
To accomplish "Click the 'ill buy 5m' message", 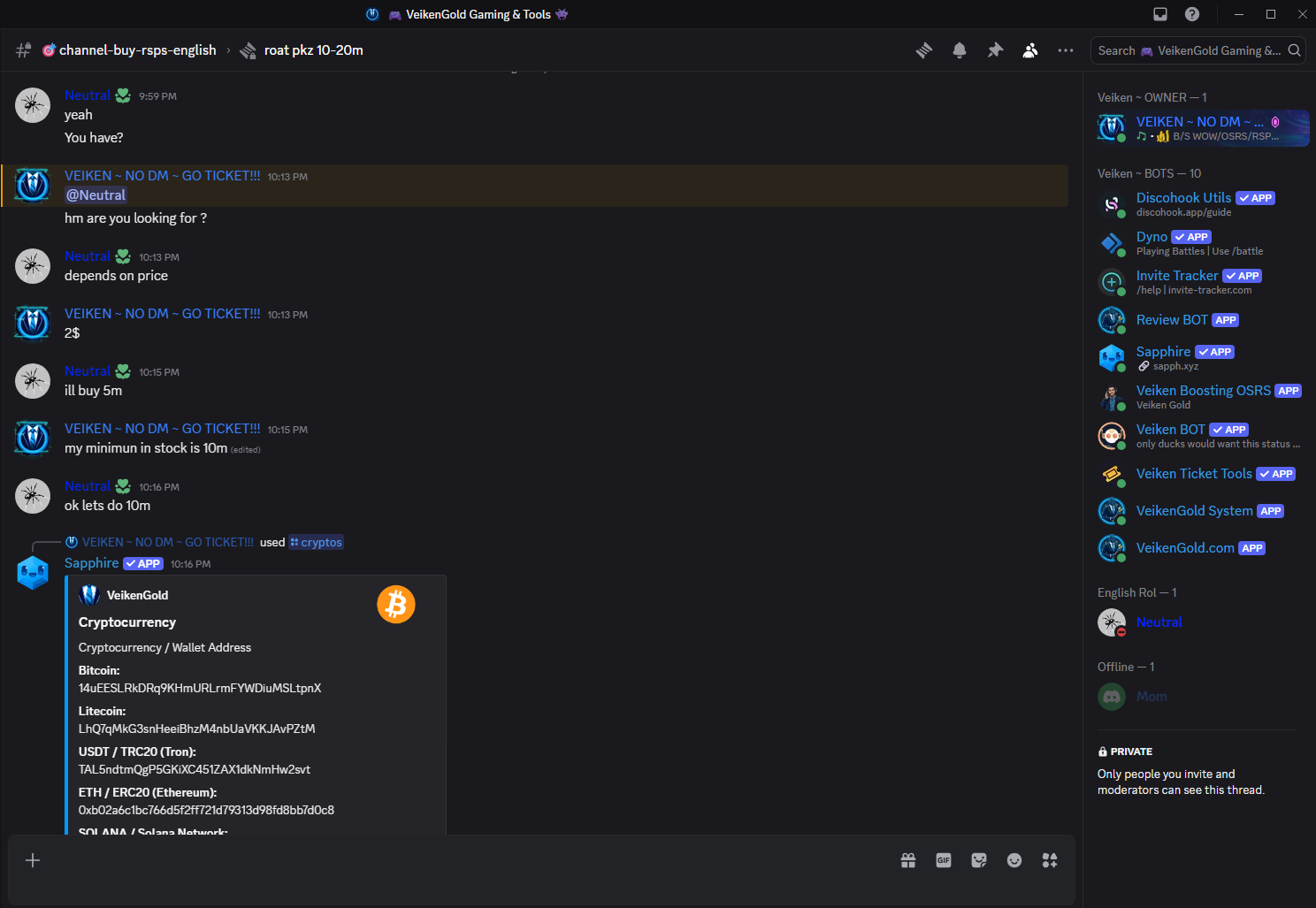I will 93,391.
